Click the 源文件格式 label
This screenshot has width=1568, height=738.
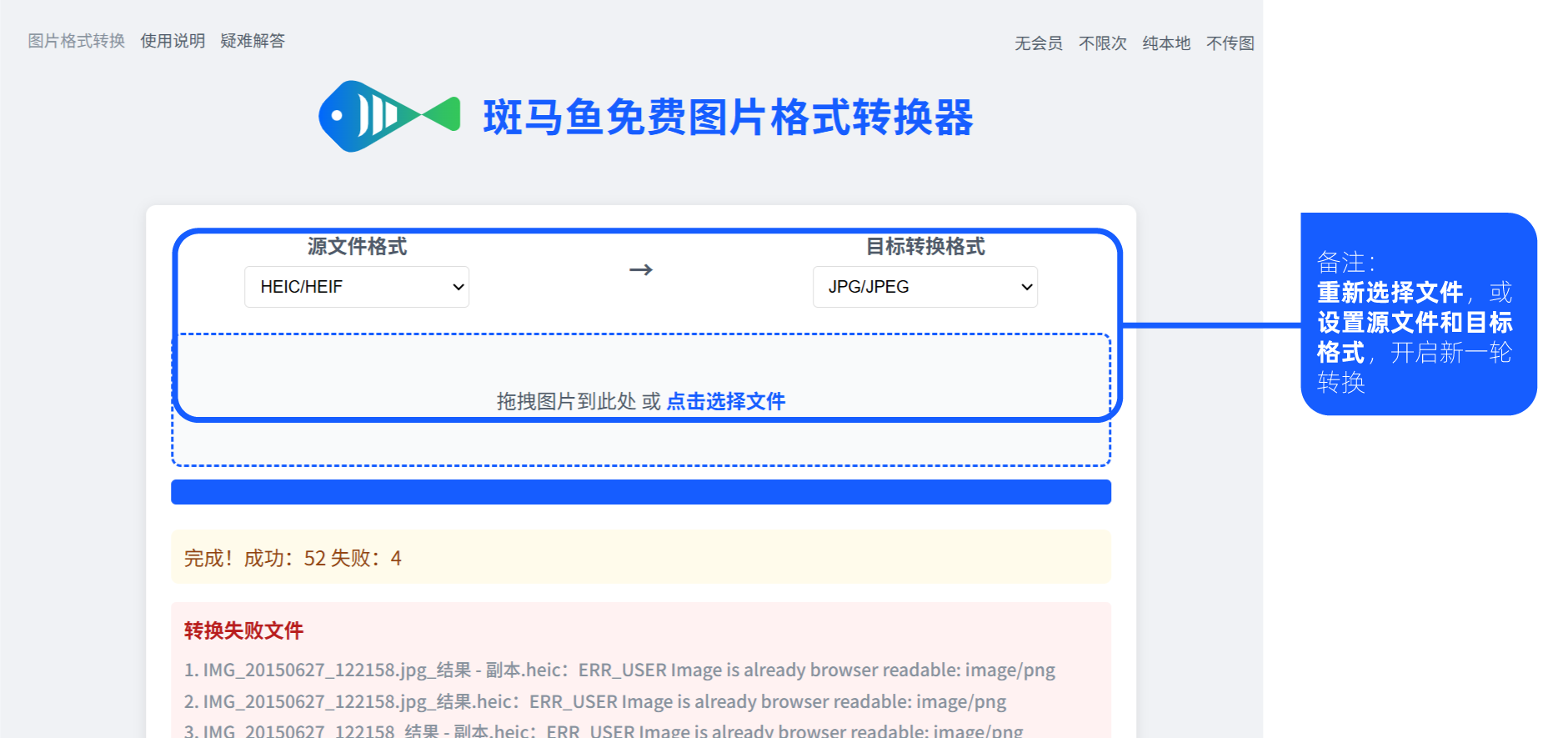click(x=357, y=247)
